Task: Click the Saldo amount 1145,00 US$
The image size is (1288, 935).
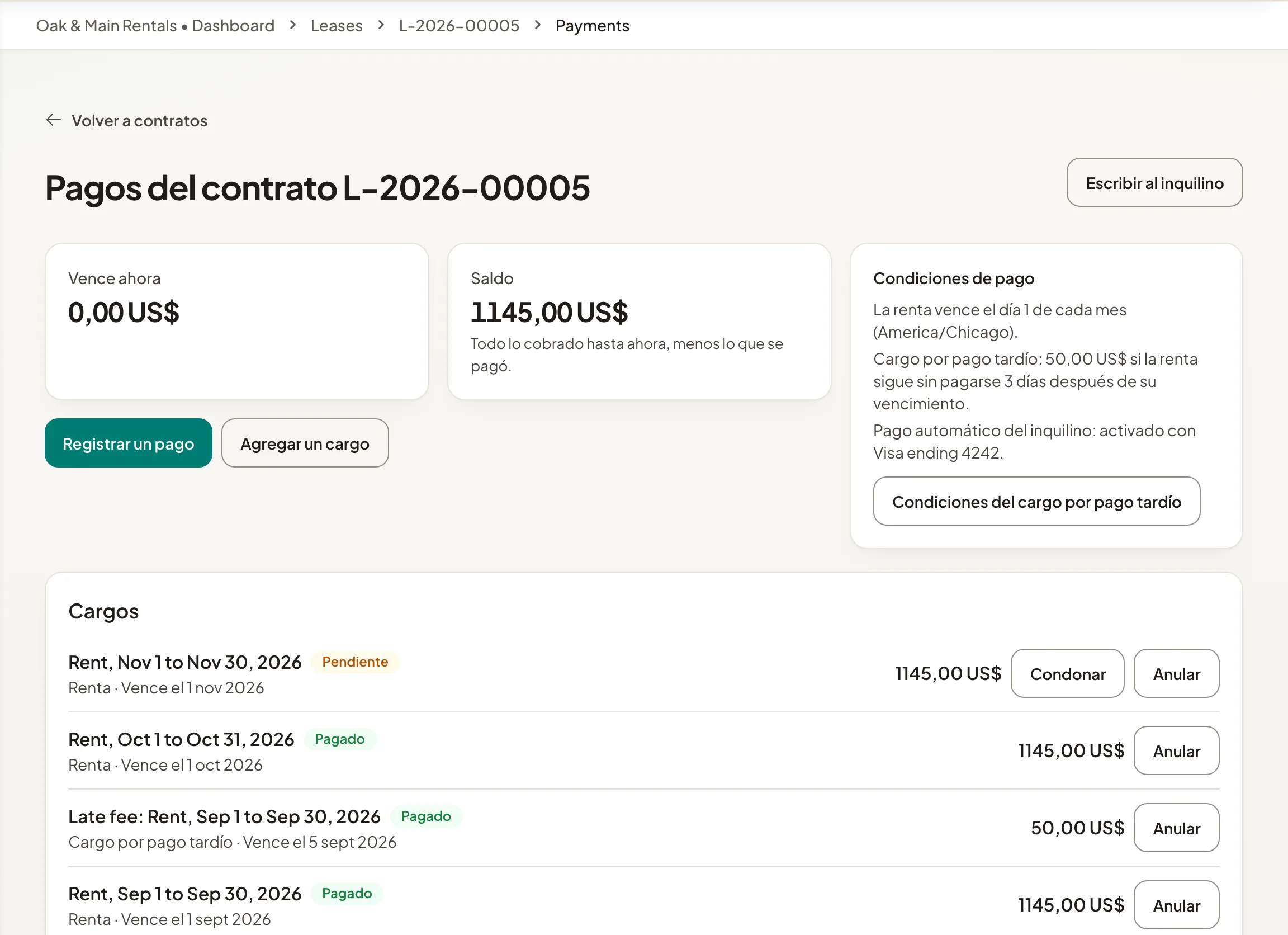Action: click(x=549, y=313)
